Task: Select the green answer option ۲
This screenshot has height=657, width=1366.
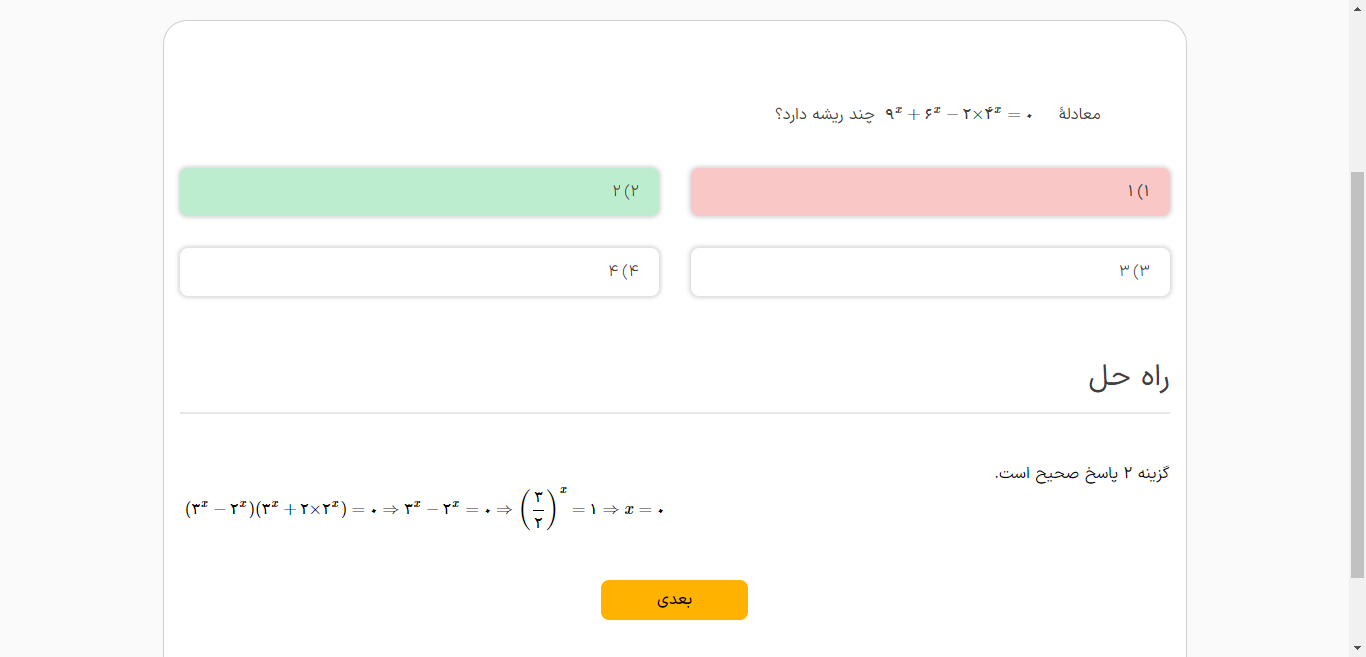Action: (419, 191)
